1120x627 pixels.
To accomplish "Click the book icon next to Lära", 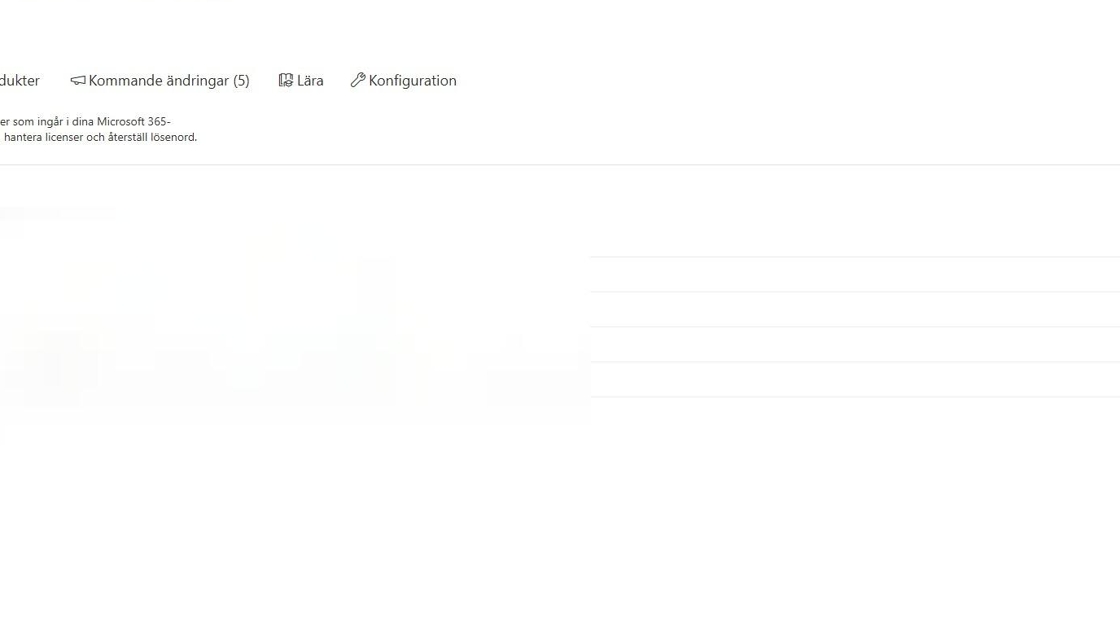I will click(x=286, y=80).
